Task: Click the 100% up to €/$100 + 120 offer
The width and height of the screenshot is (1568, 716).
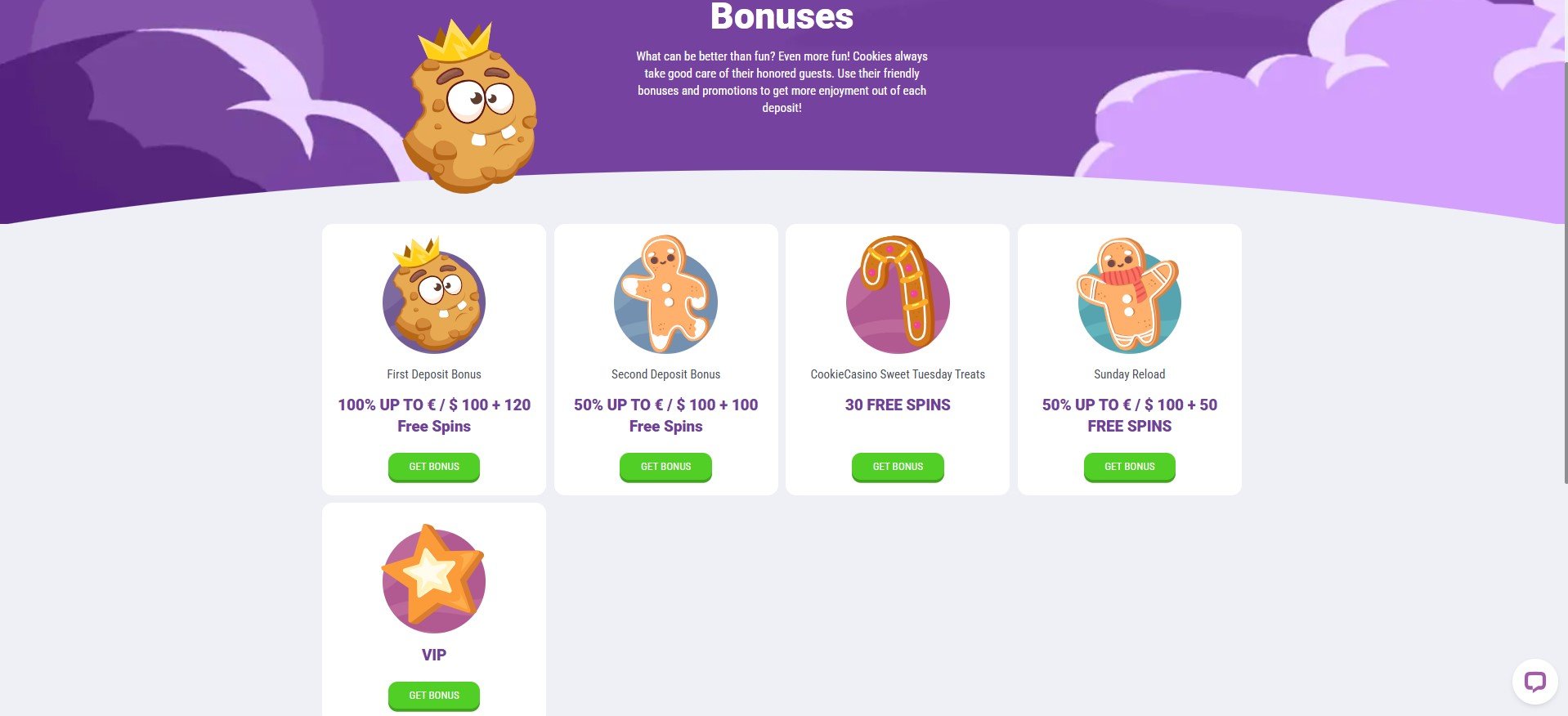Action: tap(434, 415)
